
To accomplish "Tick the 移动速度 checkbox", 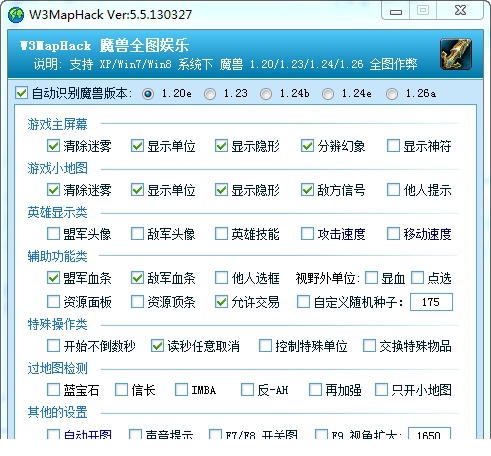I will (x=393, y=234).
